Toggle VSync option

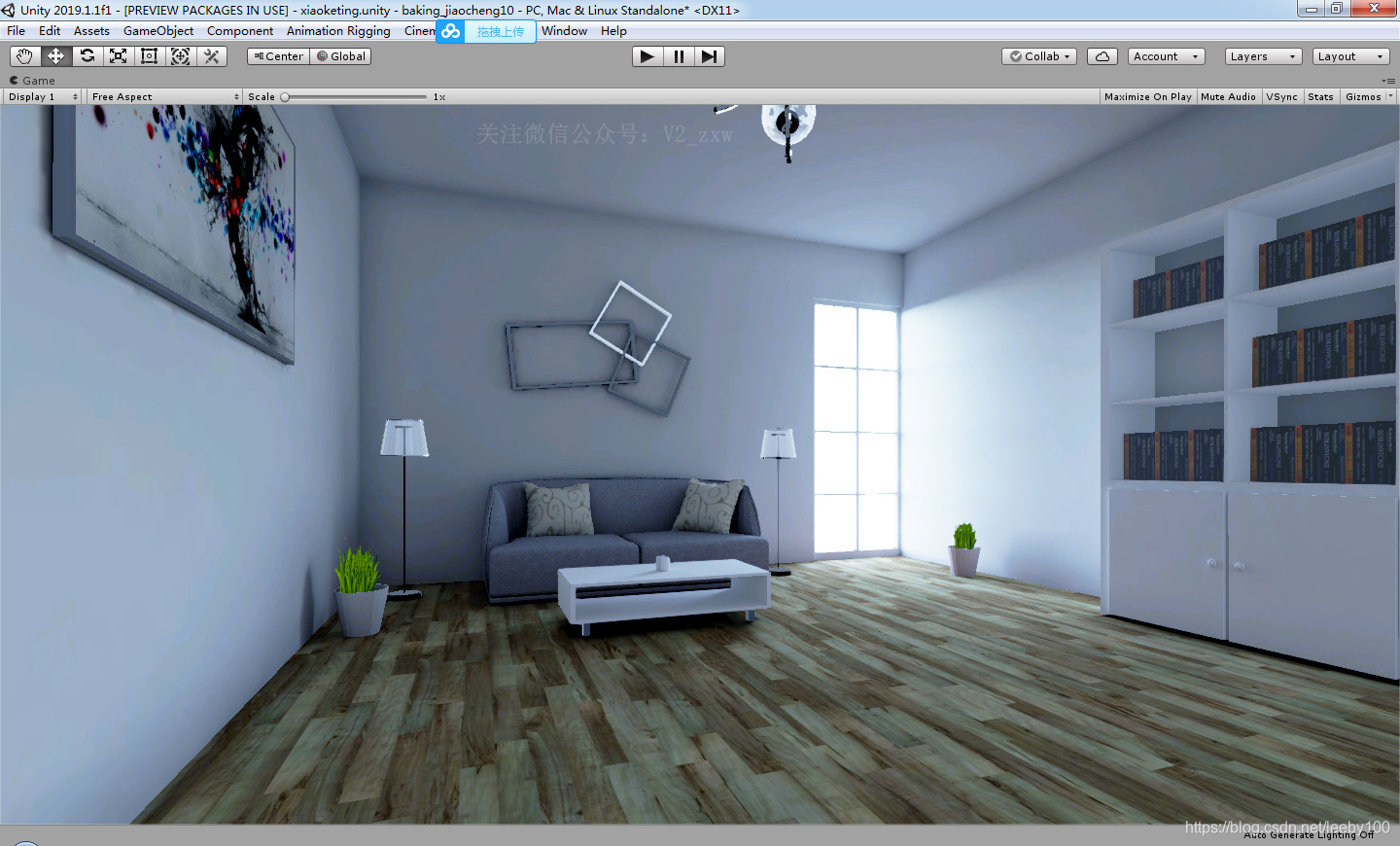pyautogui.click(x=1281, y=96)
